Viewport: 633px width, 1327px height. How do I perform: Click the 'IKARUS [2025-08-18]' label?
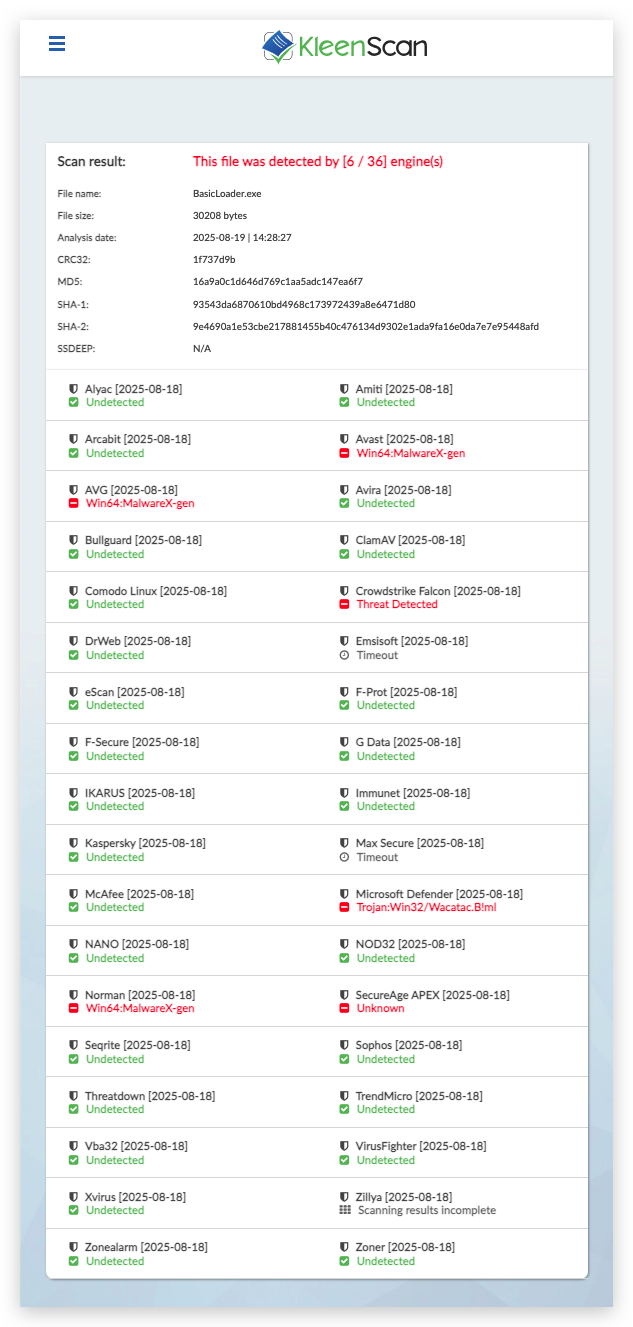pyautogui.click(x=140, y=793)
